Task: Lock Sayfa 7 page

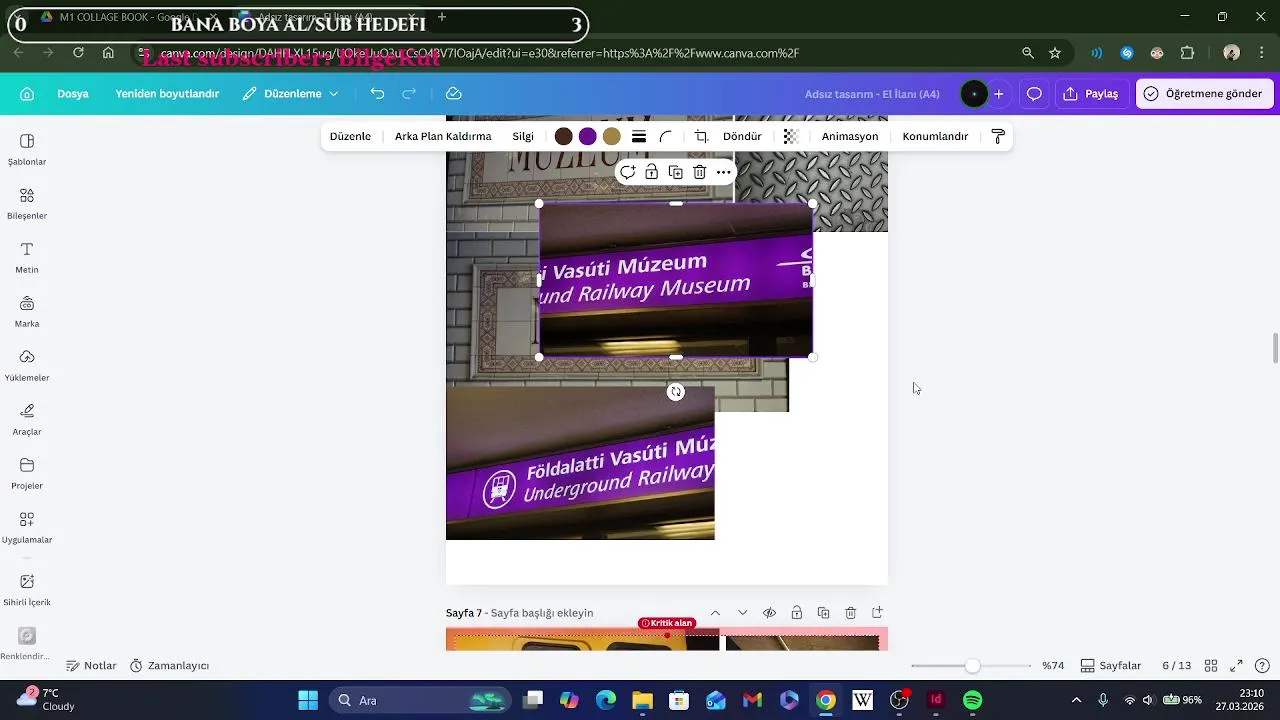Action: [796, 613]
